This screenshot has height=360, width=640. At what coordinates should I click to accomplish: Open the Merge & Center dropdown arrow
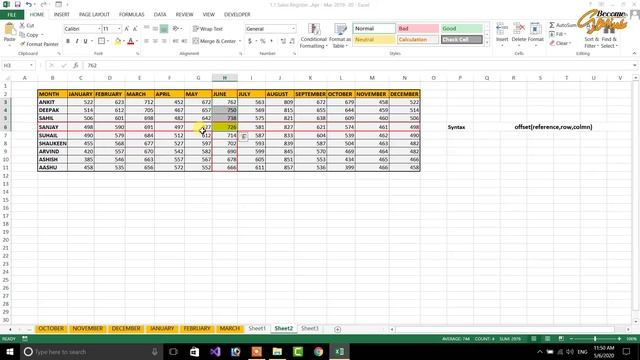click(x=240, y=41)
